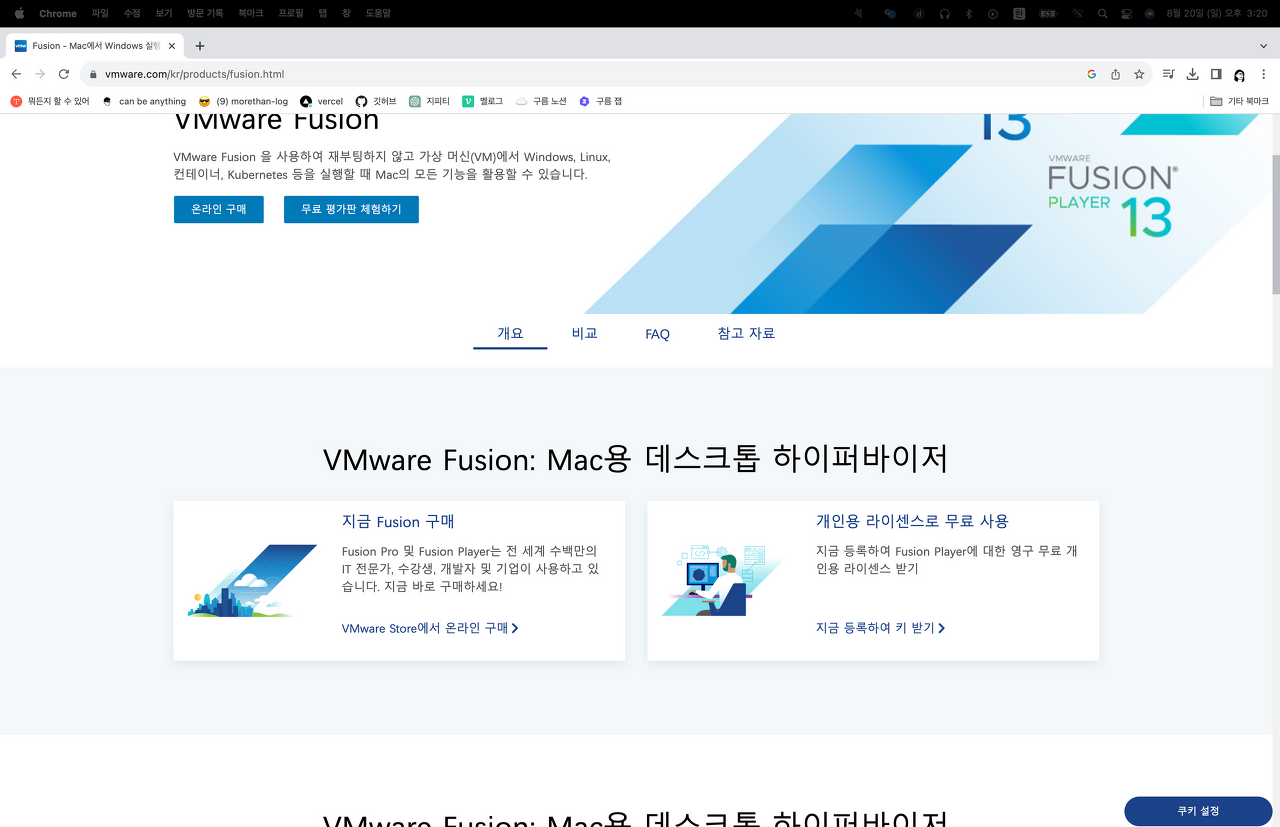Open the 보기 menu
This screenshot has width=1280, height=827.
164,13
